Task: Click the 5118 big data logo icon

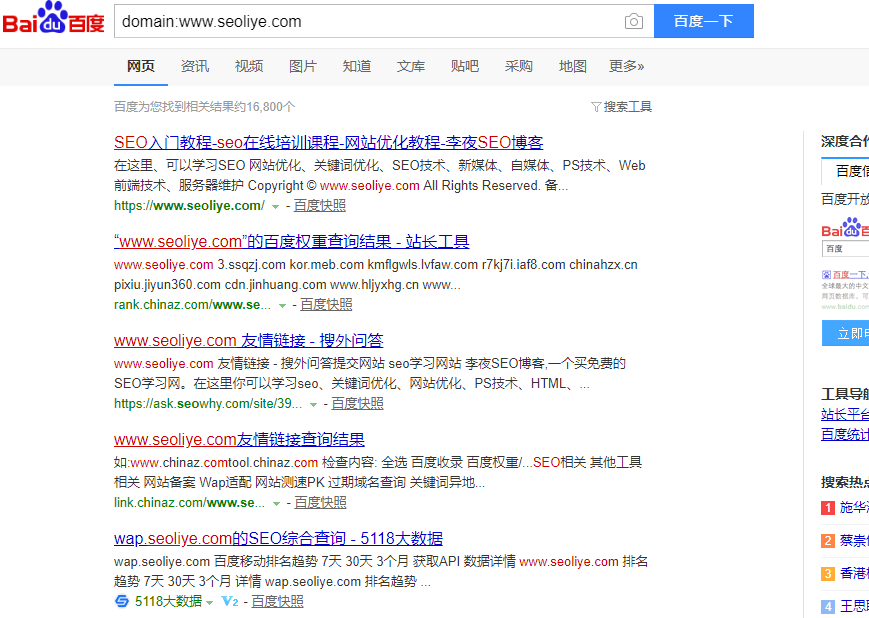Action: click(122, 601)
